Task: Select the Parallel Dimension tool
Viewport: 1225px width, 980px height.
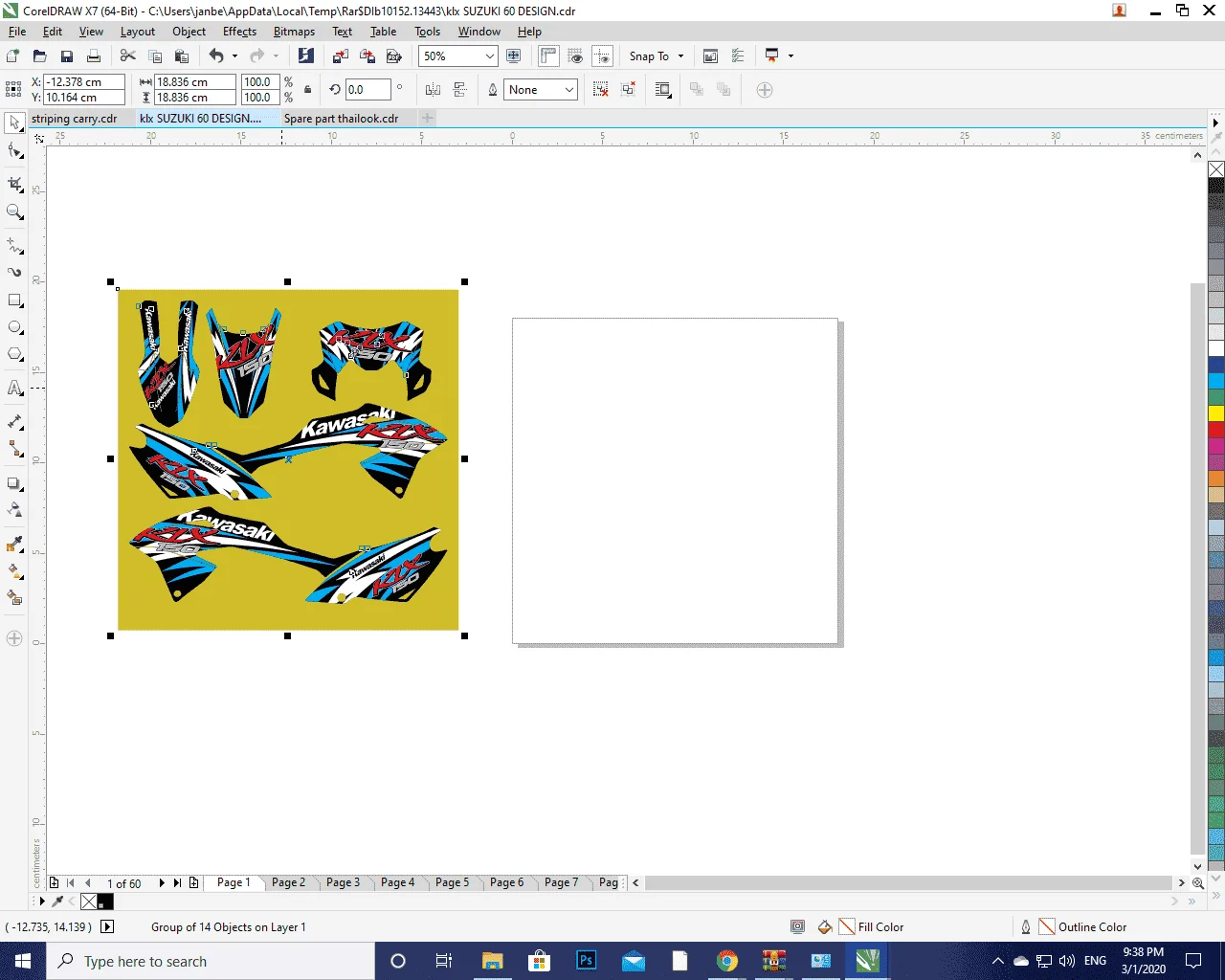Action: point(14,421)
